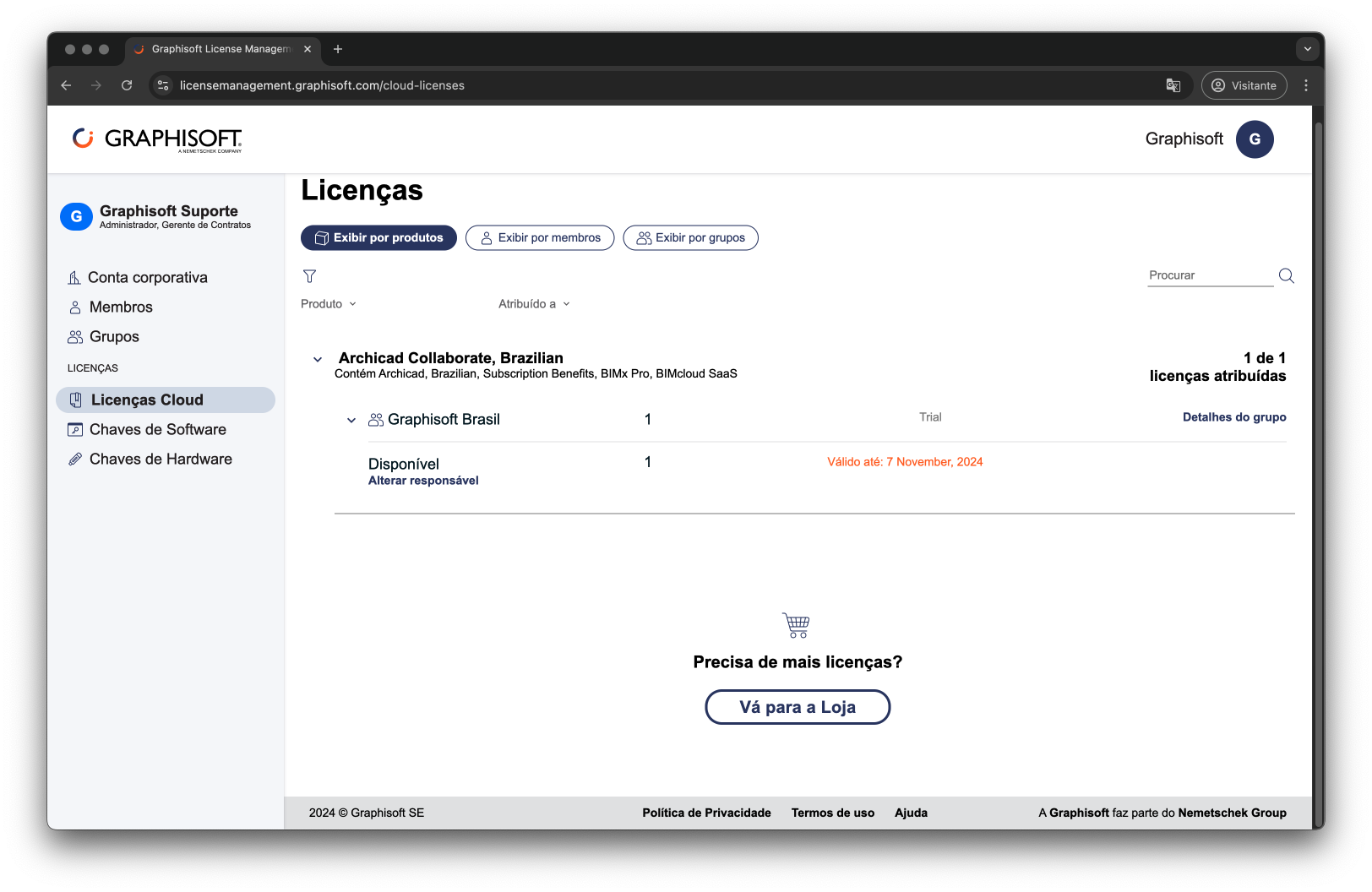The height and width of the screenshot is (892, 1372).
Task: Open Membros in sidebar
Action: click(111, 307)
